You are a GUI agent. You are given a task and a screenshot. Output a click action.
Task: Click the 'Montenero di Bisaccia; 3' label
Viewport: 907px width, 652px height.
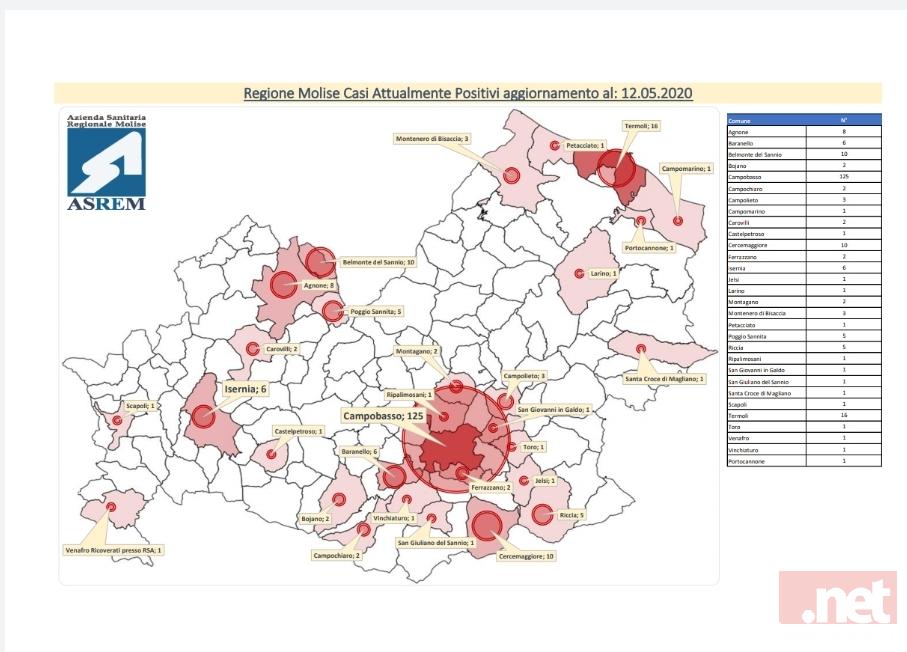[432, 139]
